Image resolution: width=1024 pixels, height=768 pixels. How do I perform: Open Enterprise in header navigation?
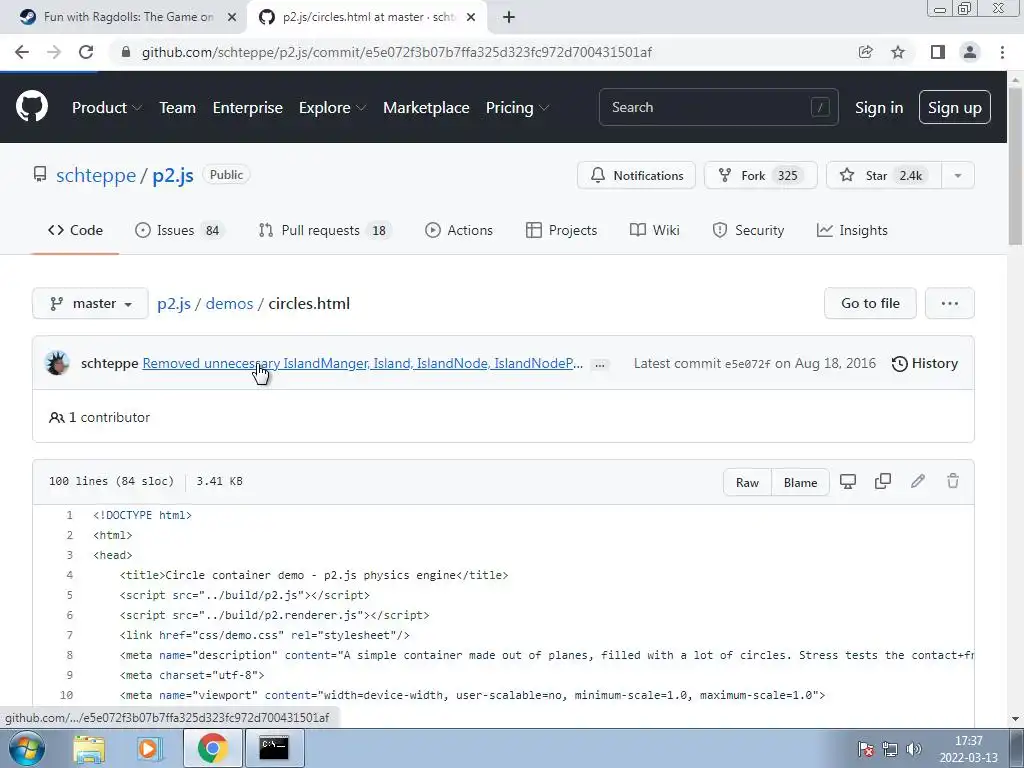point(248,108)
